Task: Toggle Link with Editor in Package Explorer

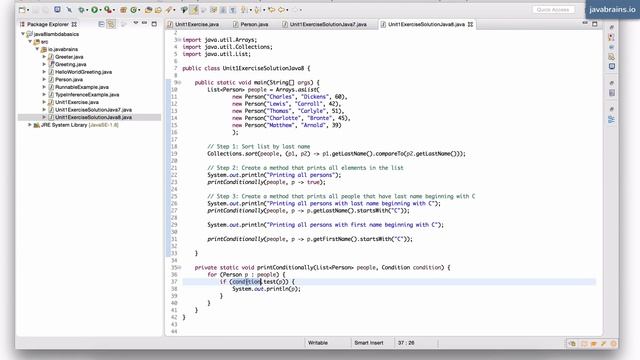Action: (x=111, y=24)
